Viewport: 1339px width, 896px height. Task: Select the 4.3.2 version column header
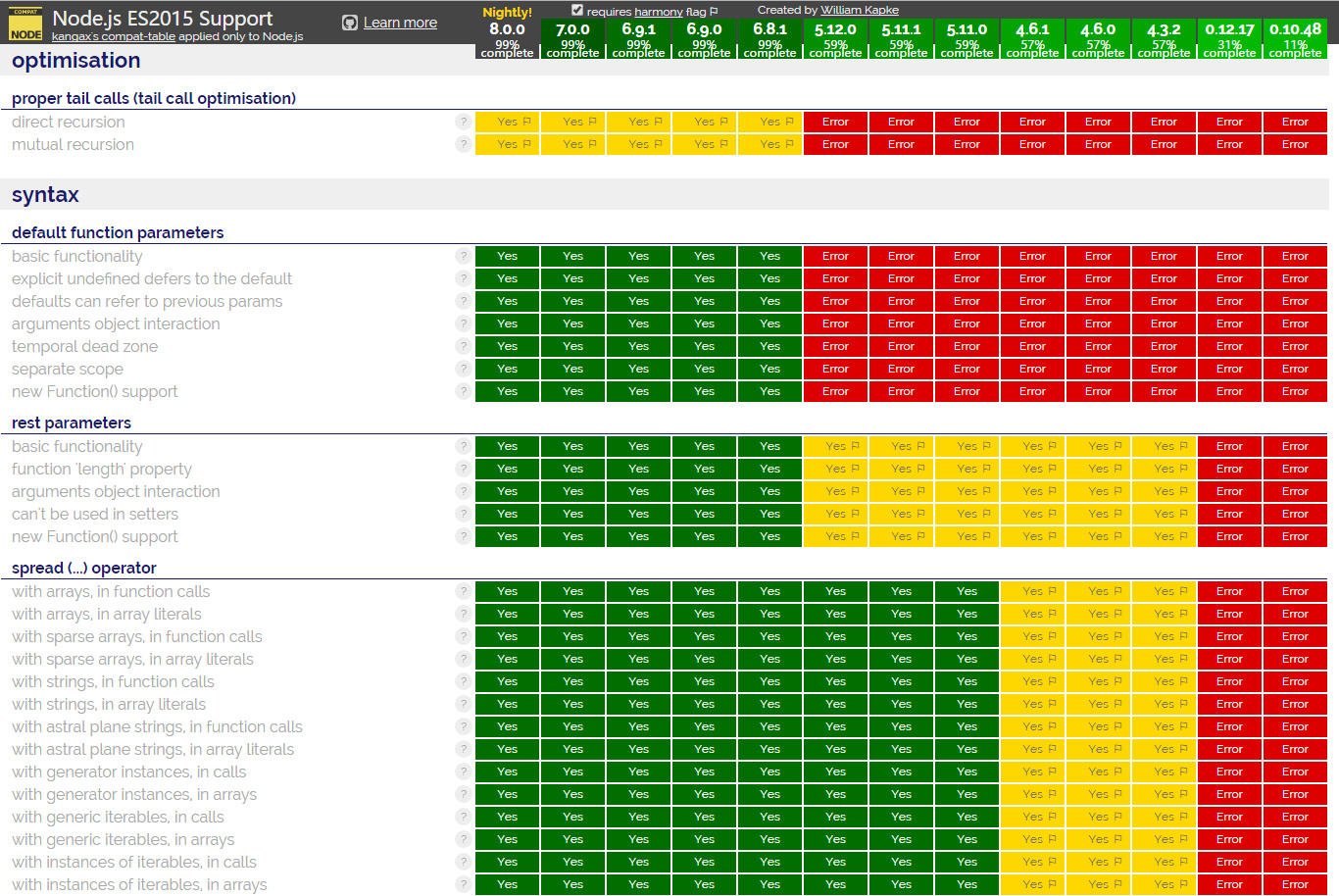(1164, 38)
